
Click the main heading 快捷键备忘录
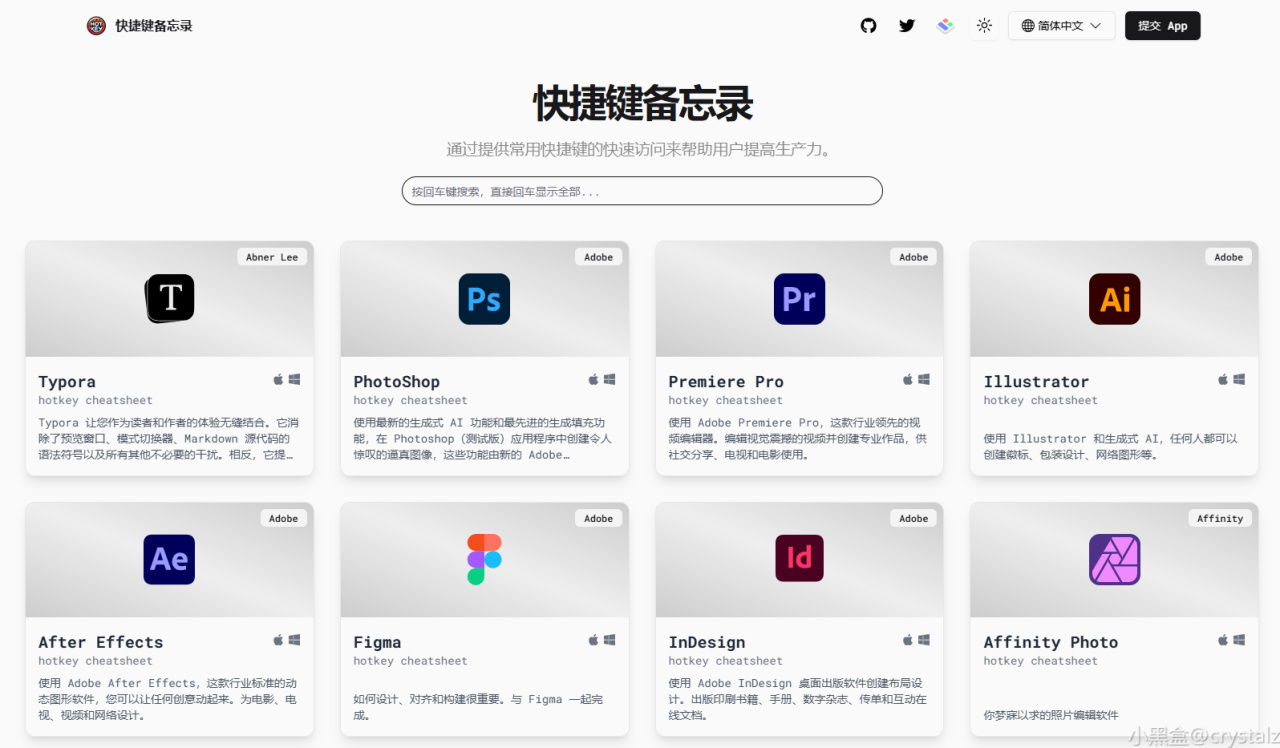[x=642, y=103]
